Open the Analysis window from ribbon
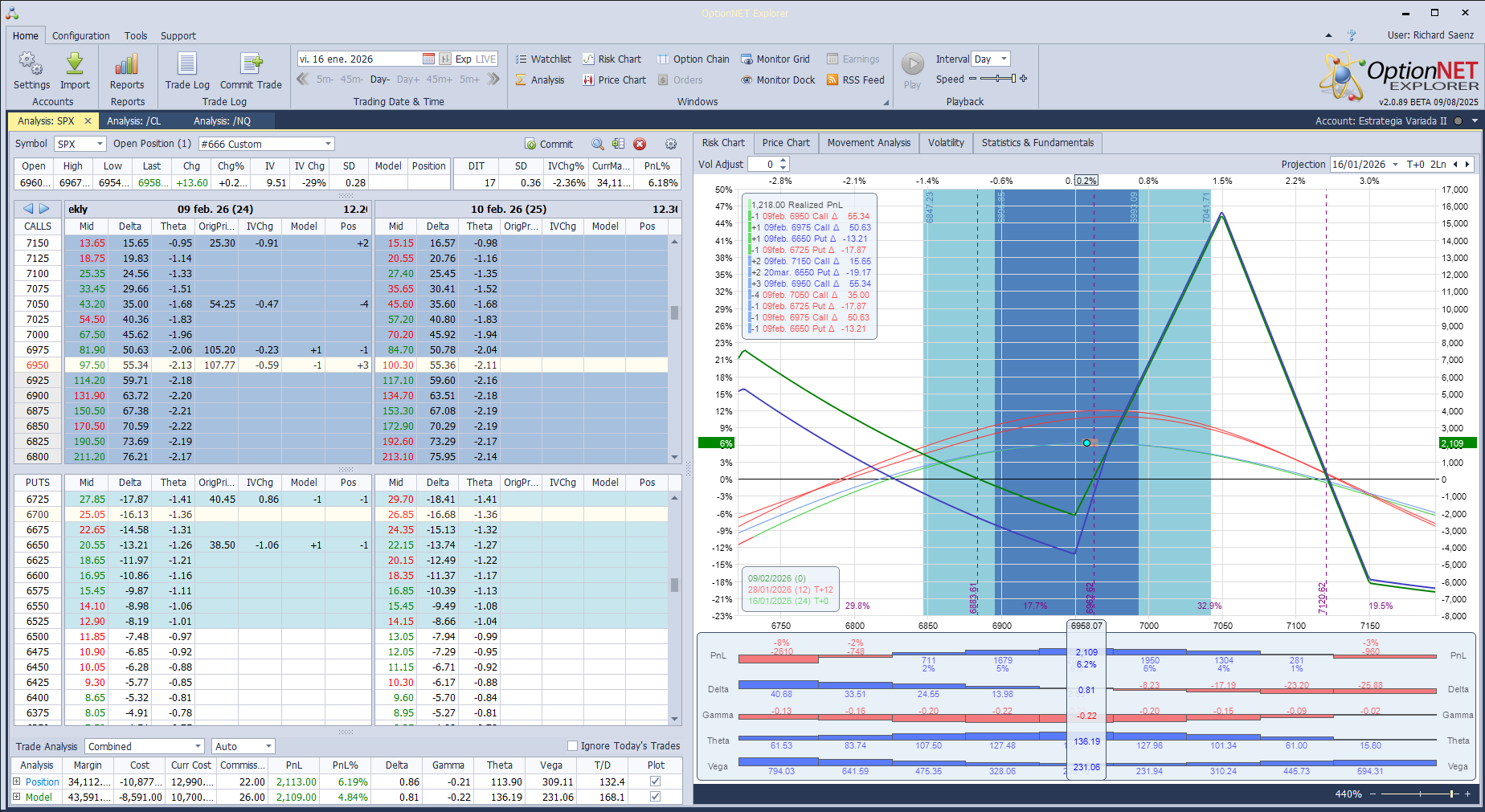 540,80
